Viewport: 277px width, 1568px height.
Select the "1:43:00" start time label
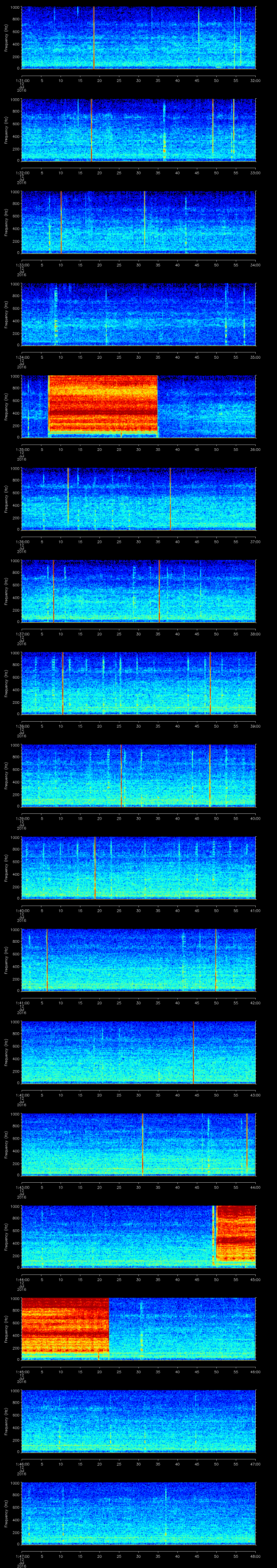coord(22,1187)
